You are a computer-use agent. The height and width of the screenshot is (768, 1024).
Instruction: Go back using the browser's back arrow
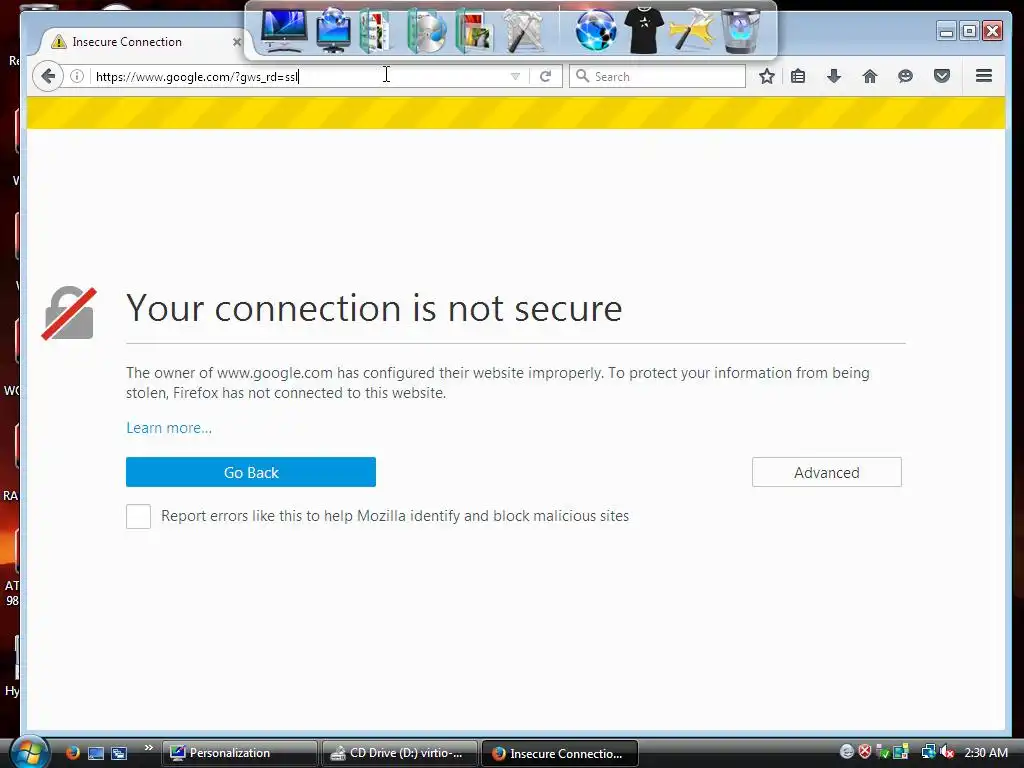(48, 76)
